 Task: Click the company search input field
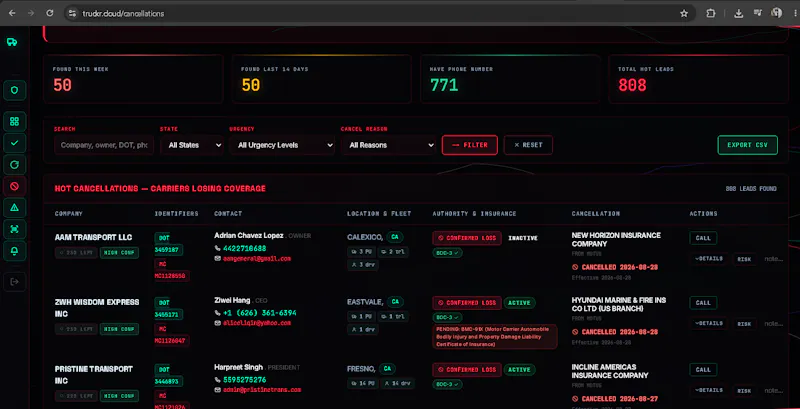[x=104, y=145]
